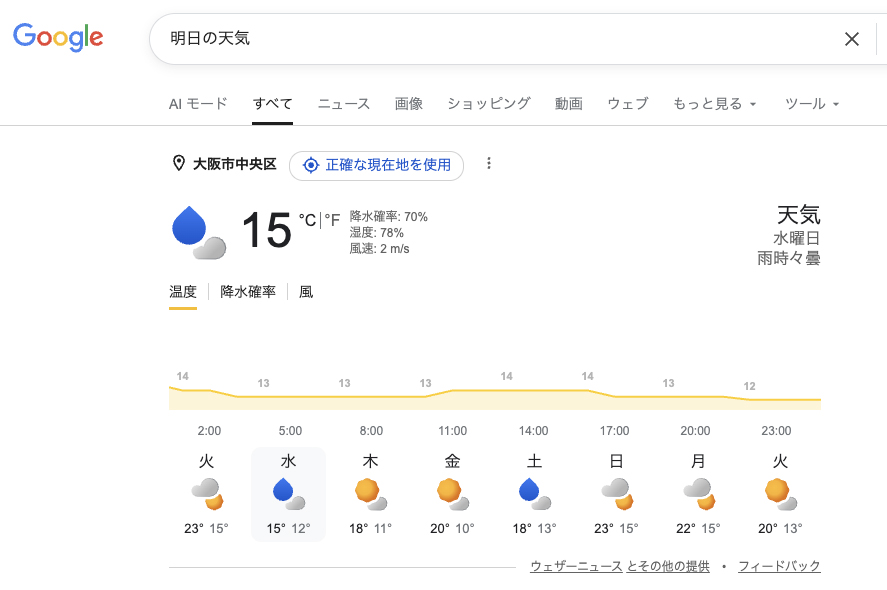887x590 pixels.
Task: Select Sunday's cloudy forecast icon
Action: (614, 493)
